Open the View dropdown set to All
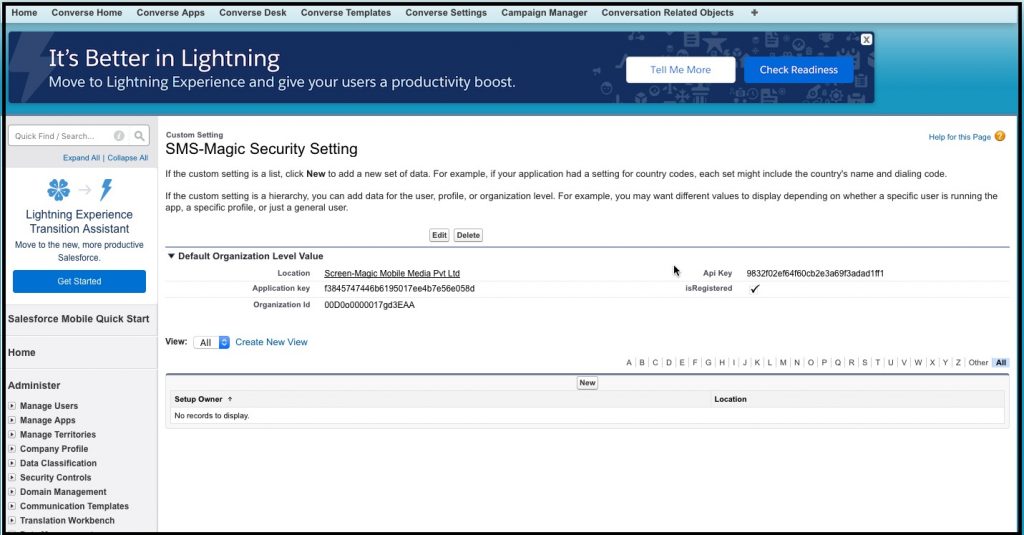Image resolution: width=1024 pixels, height=535 pixels. point(212,342)
